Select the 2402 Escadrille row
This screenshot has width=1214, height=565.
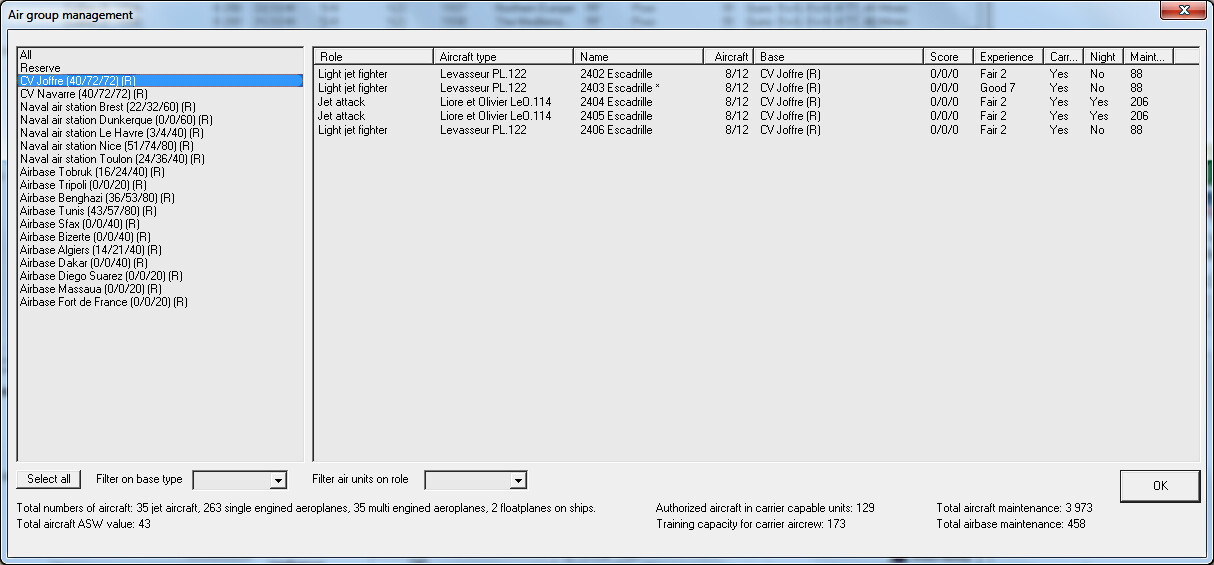coord(615,74)
